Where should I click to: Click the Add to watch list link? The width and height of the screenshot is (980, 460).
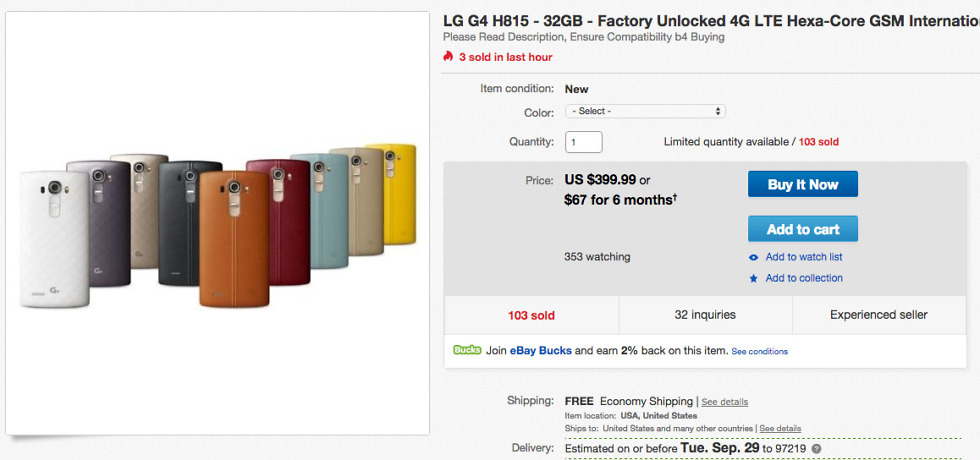(x=804, y=257)
